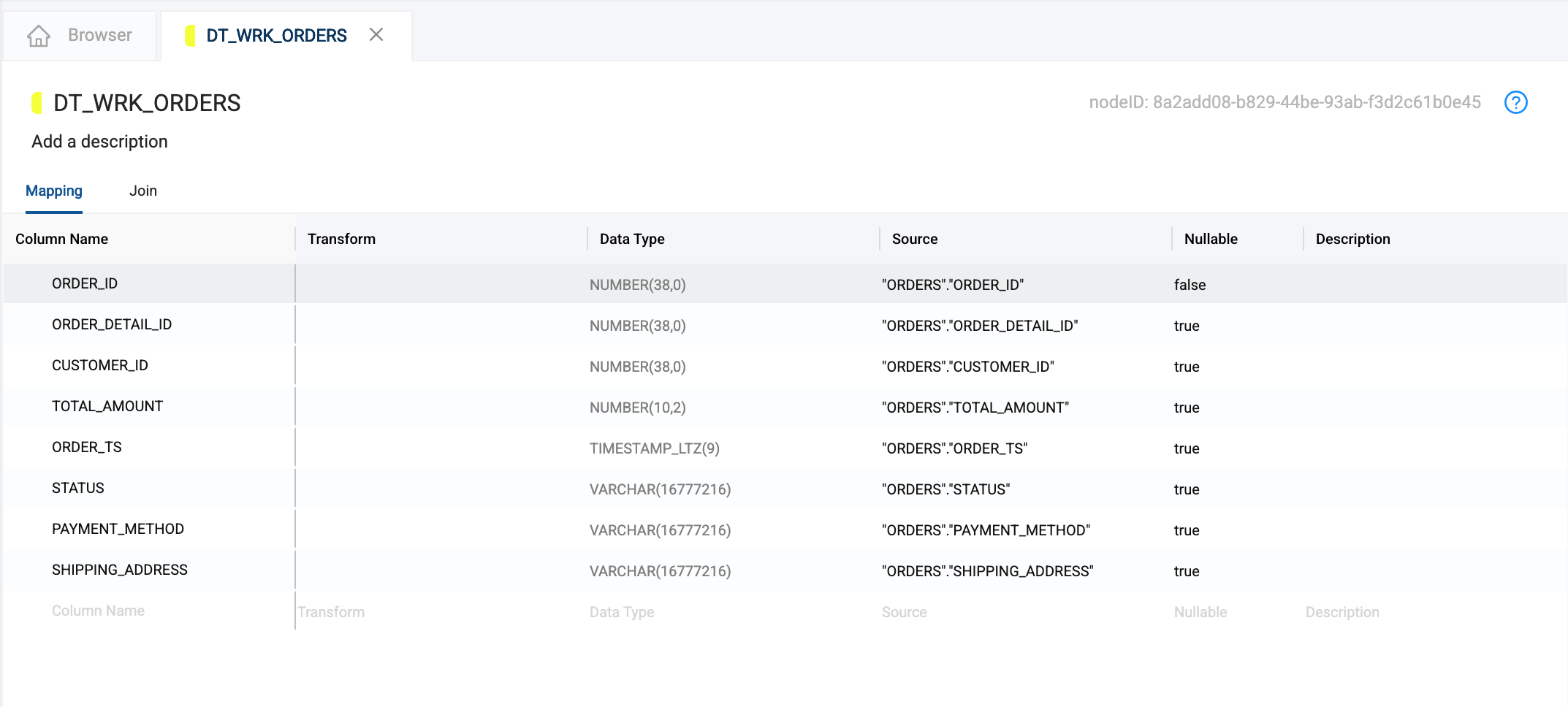The height and width of the screenshot is (707, 1568).
Task: Open the help question mark icon
Action: pyautogui.click(x=1515, y=102)
